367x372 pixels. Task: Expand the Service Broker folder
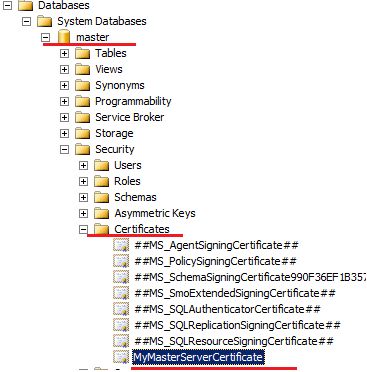[x=64, y=117]
